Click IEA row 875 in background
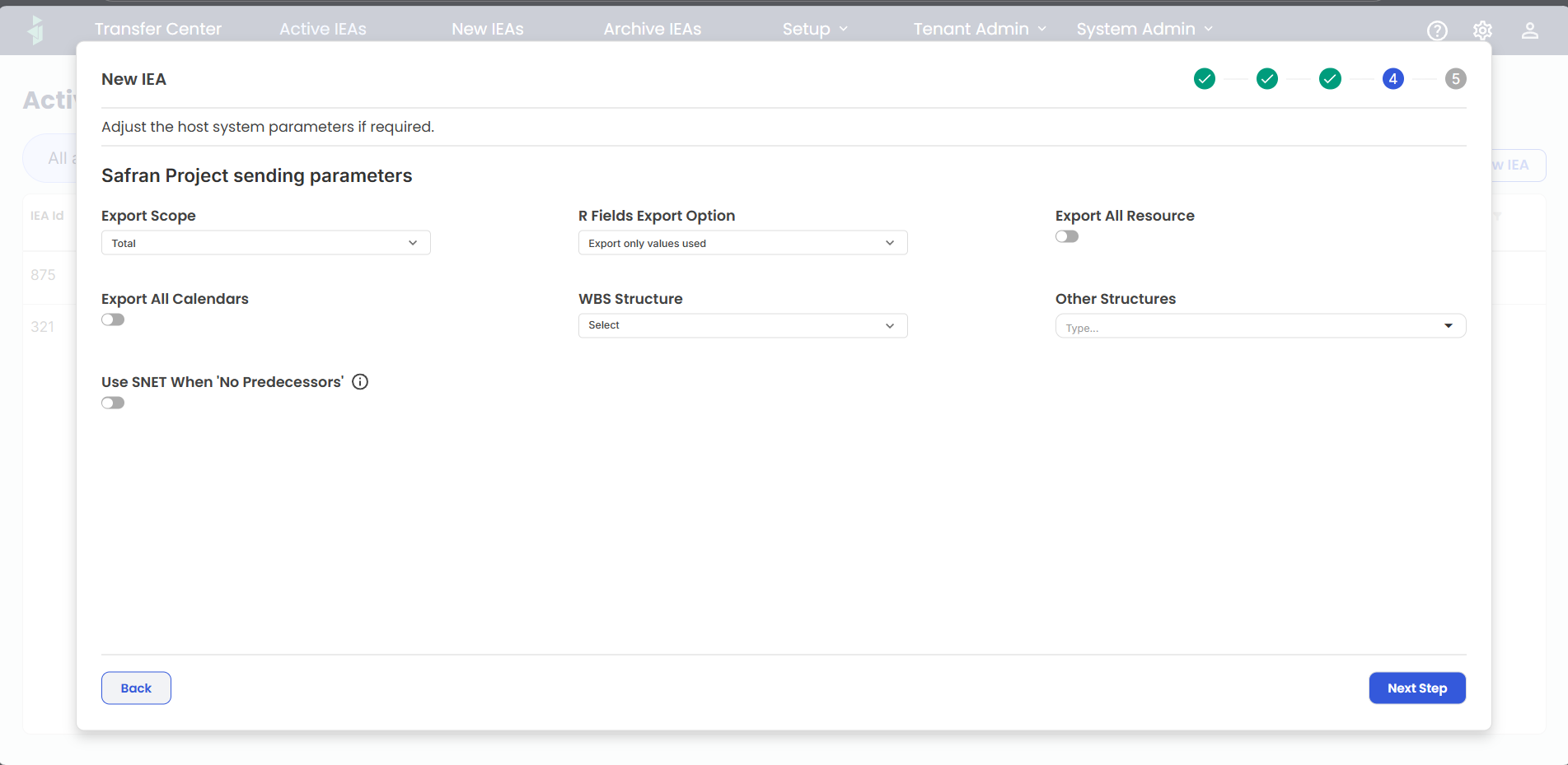 coord(43,275)
